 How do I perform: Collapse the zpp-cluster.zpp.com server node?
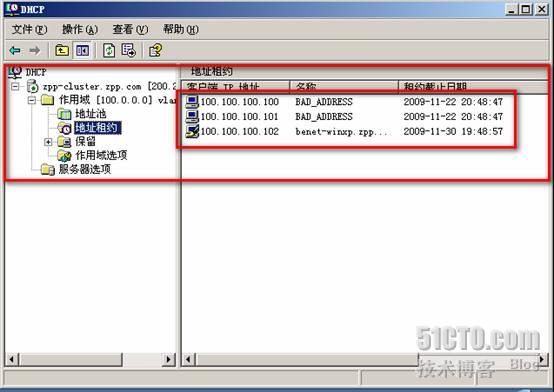click(x=15, y=87)
